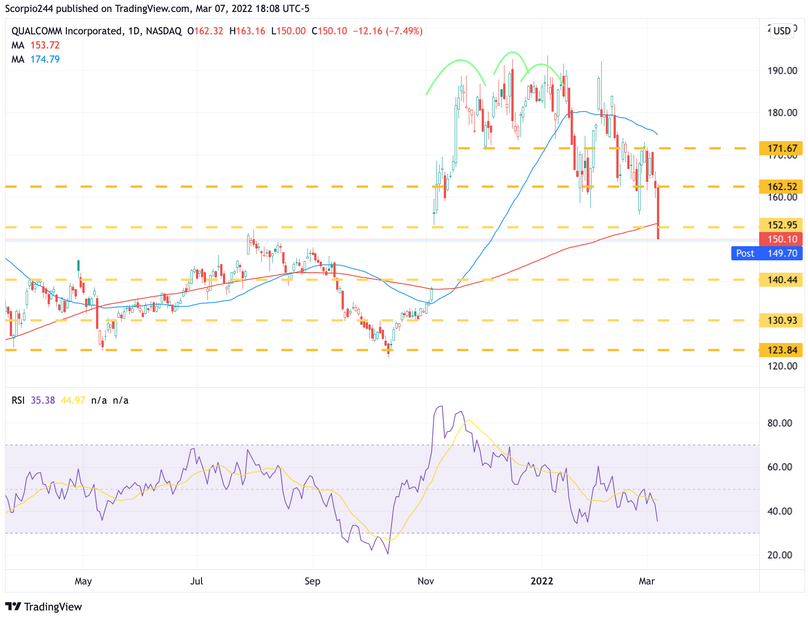The width and height of the screenshot is (808, 617).
Task: Click the Nov label on time axis
Action: pyautogui.click(x=426, y=581)
